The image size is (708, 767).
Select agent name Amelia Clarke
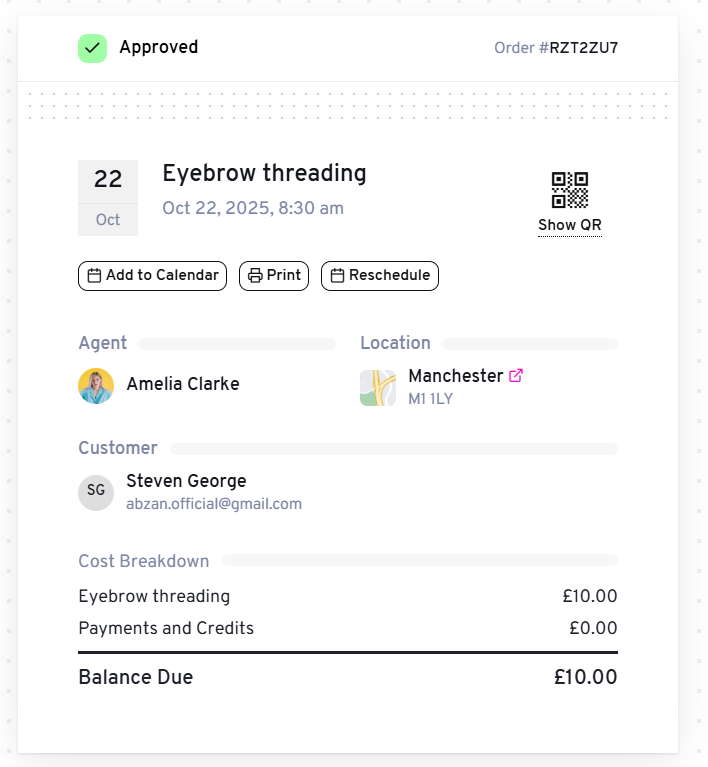click(x=183, y=384)
